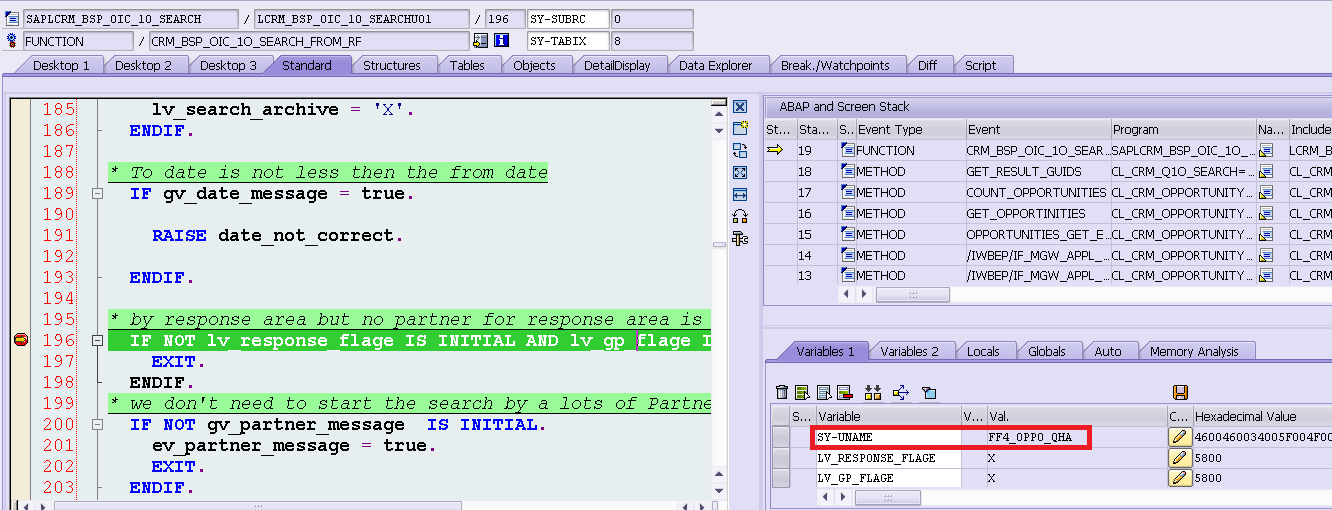Select the row selector for SY-UNAME

point(781,437)
